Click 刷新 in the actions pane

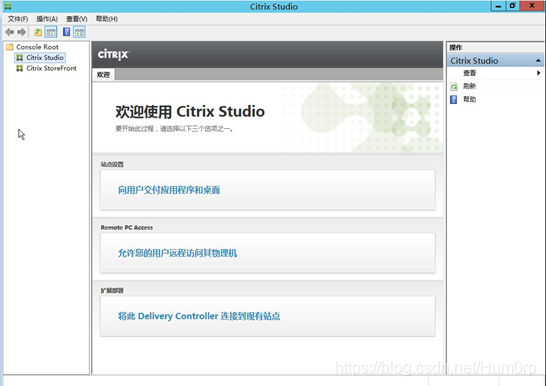tap(469, 86)
